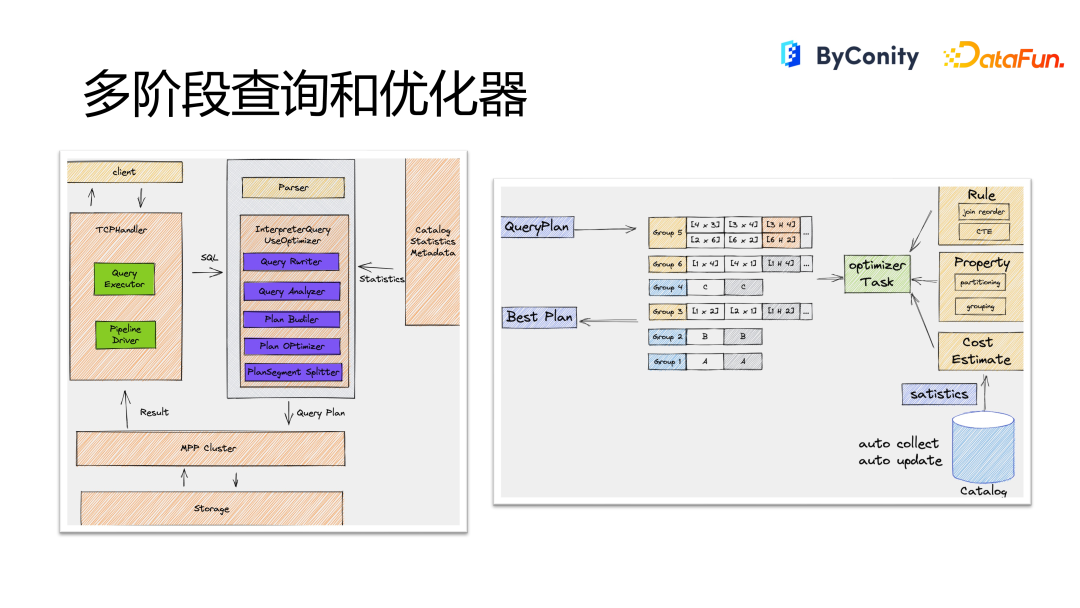This screenshot has width=1080, height=608.
Task: Select the blue satistics box
Action: [939, 395]
